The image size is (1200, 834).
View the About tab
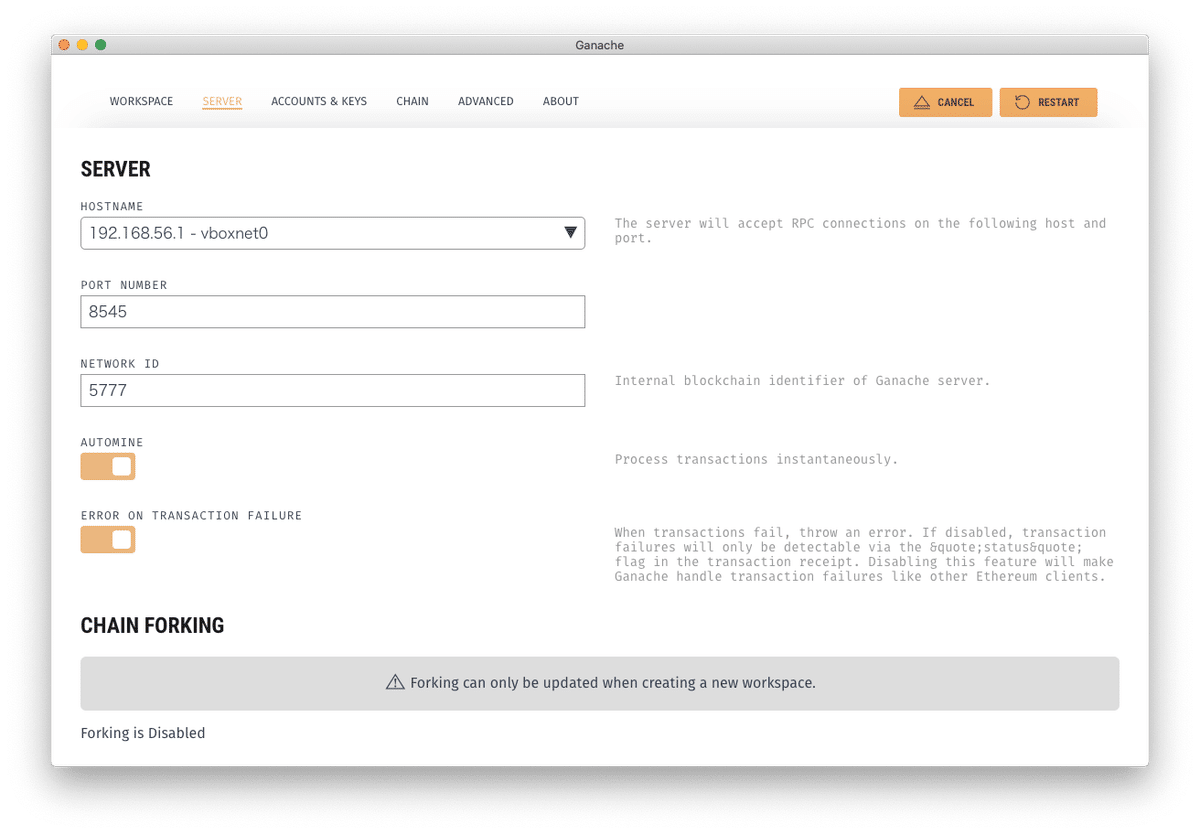[561, 101]
